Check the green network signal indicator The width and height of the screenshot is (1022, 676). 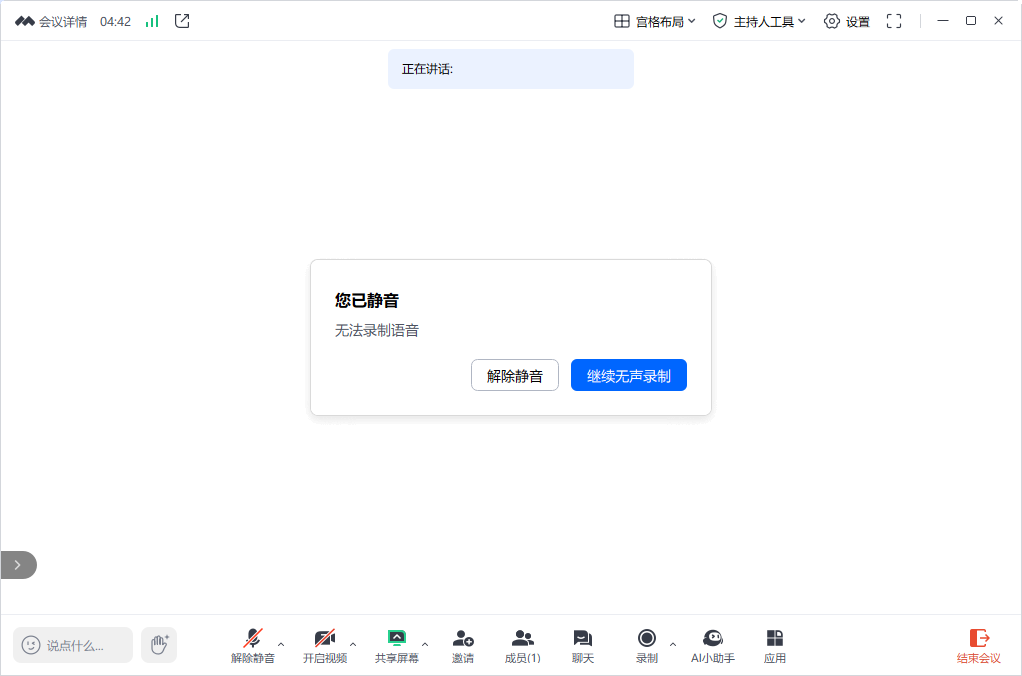coord(152,22)
